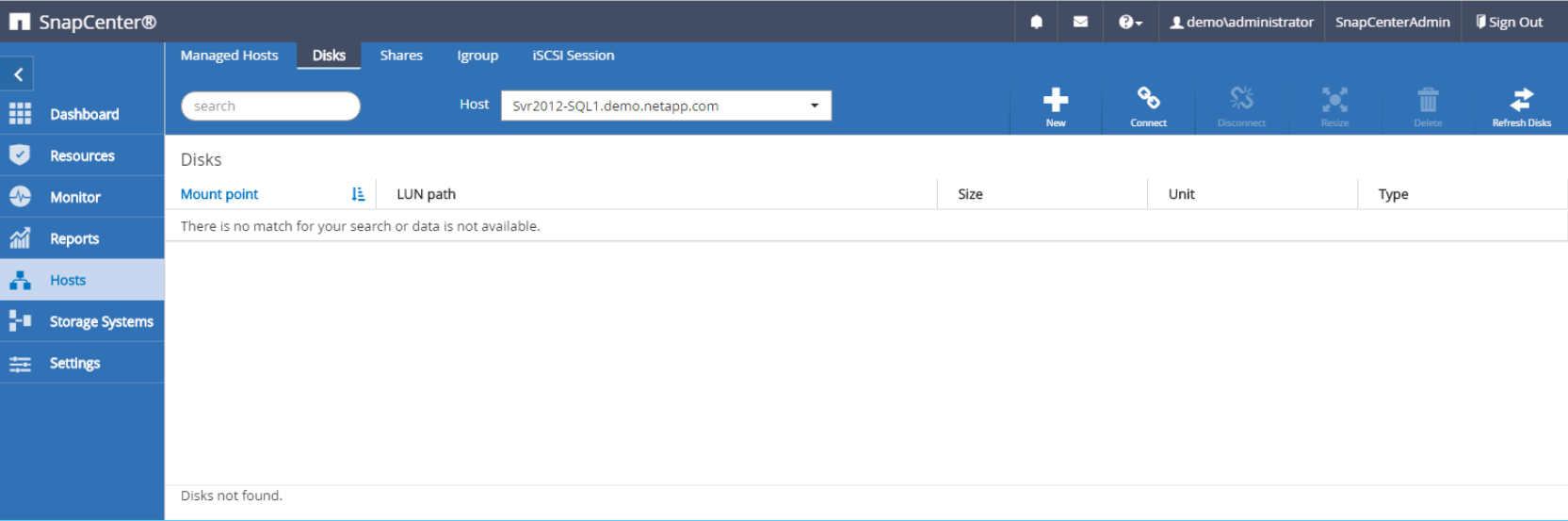Viewport: 1568px width, 521px height.
Task: Click the Sign Out link
Action: coord(1509,22)
